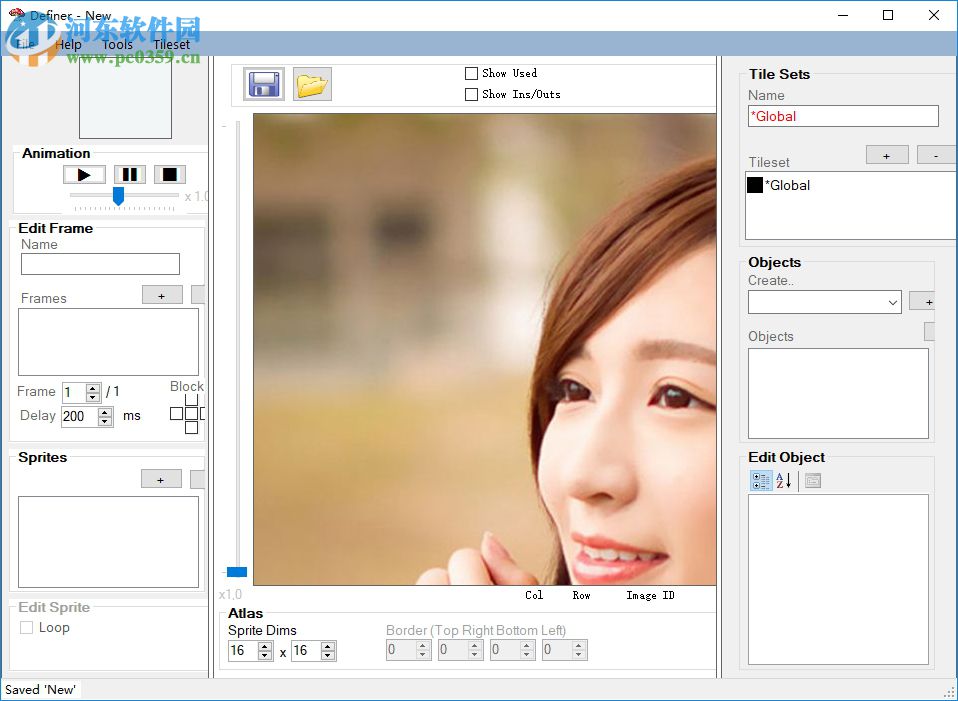The width and height of the screenshot is (958, 701).
Task: Save the file using the floppy disk icon
Action: point(263,84)
